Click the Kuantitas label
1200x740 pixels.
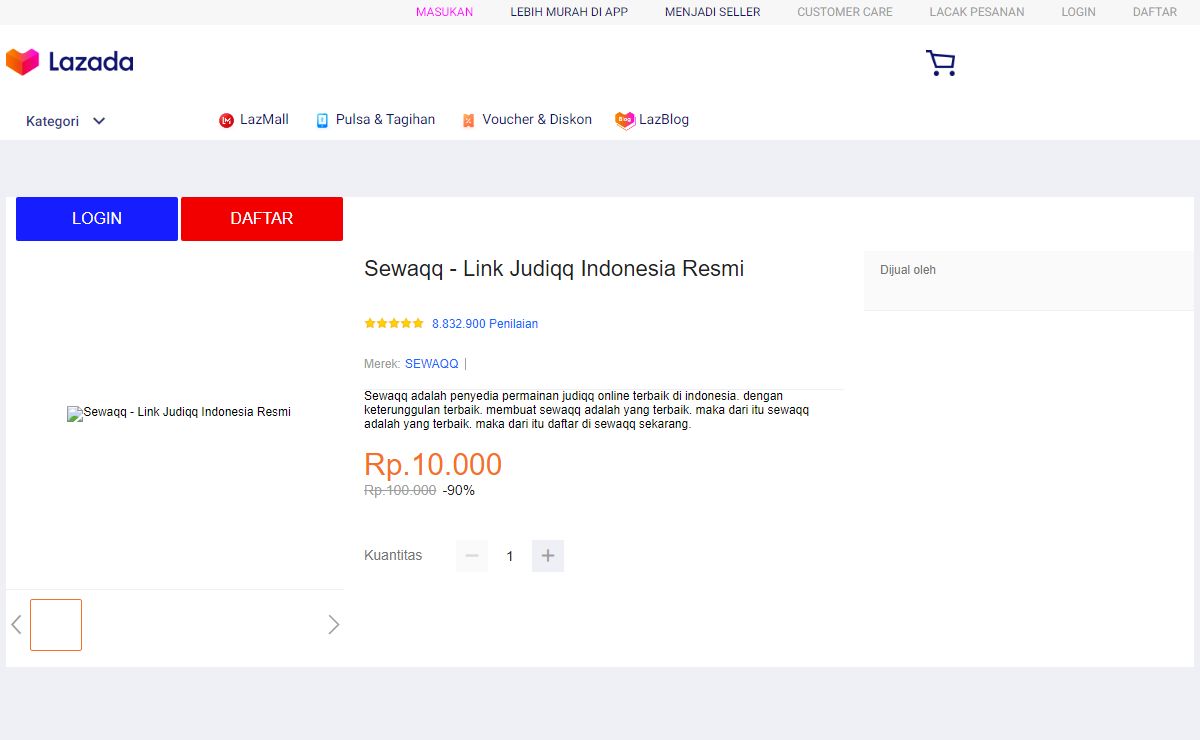393,556
